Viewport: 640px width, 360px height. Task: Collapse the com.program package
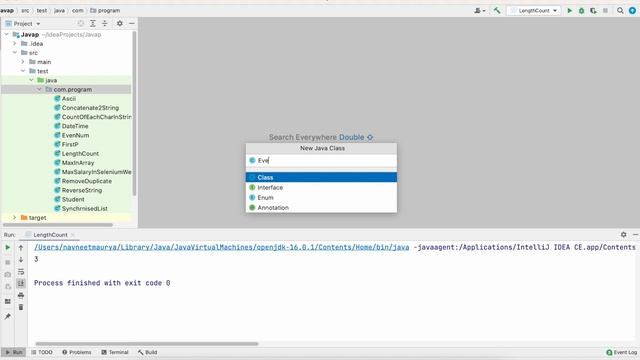pos(39,89)
